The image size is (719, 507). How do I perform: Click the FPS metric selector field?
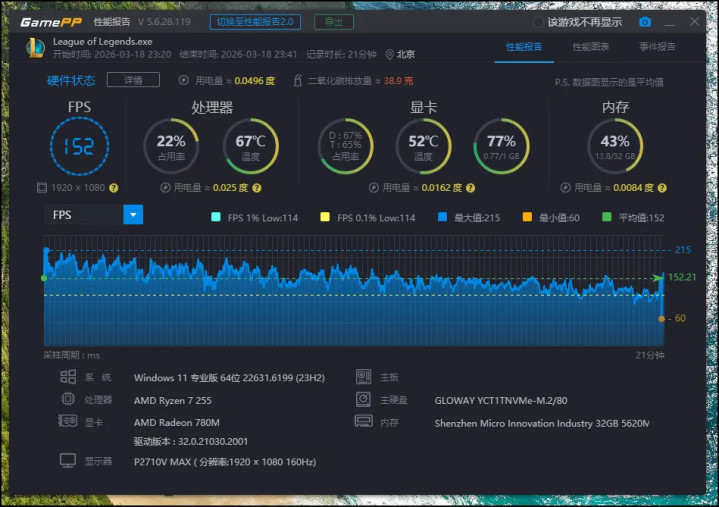(94, 215)
